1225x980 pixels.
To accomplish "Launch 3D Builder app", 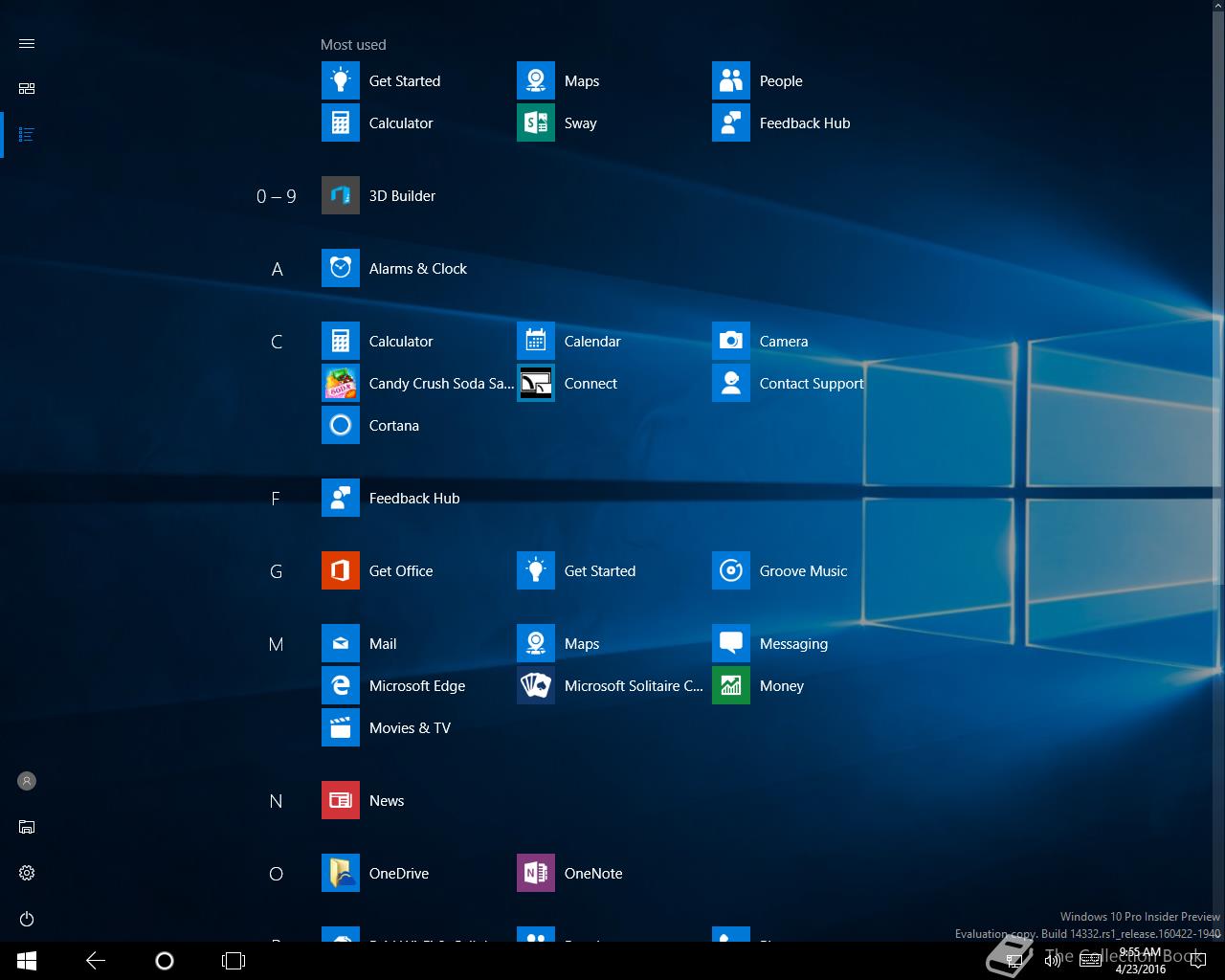I will pyautogui.click(x=417, y=196).
